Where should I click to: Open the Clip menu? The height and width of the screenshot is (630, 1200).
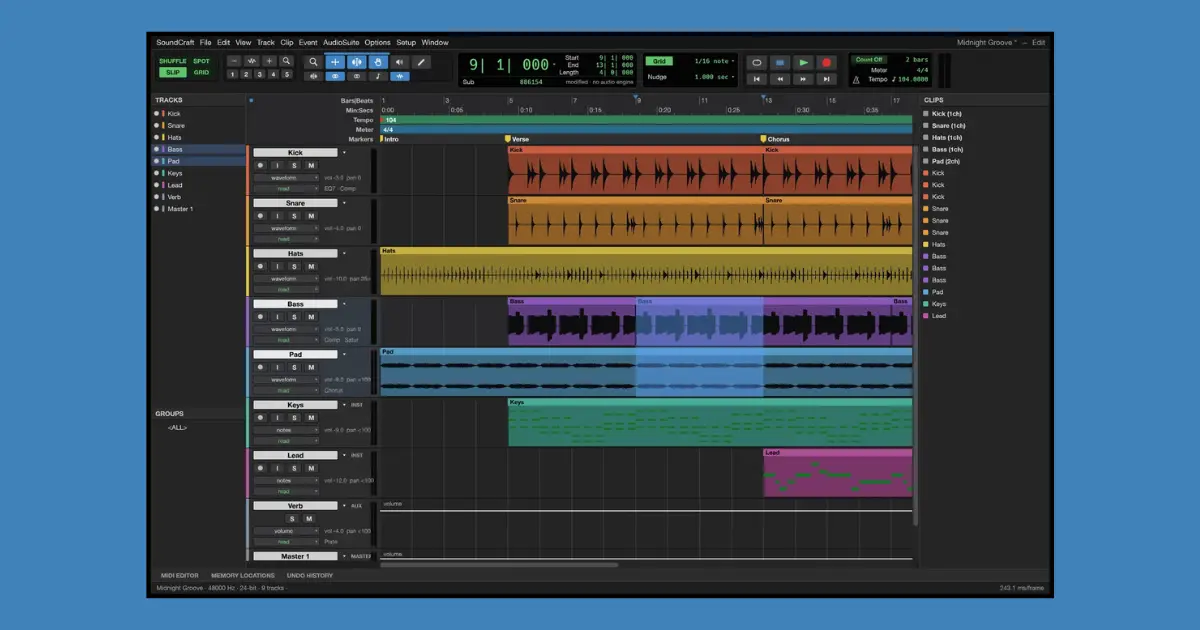(287, 43)
